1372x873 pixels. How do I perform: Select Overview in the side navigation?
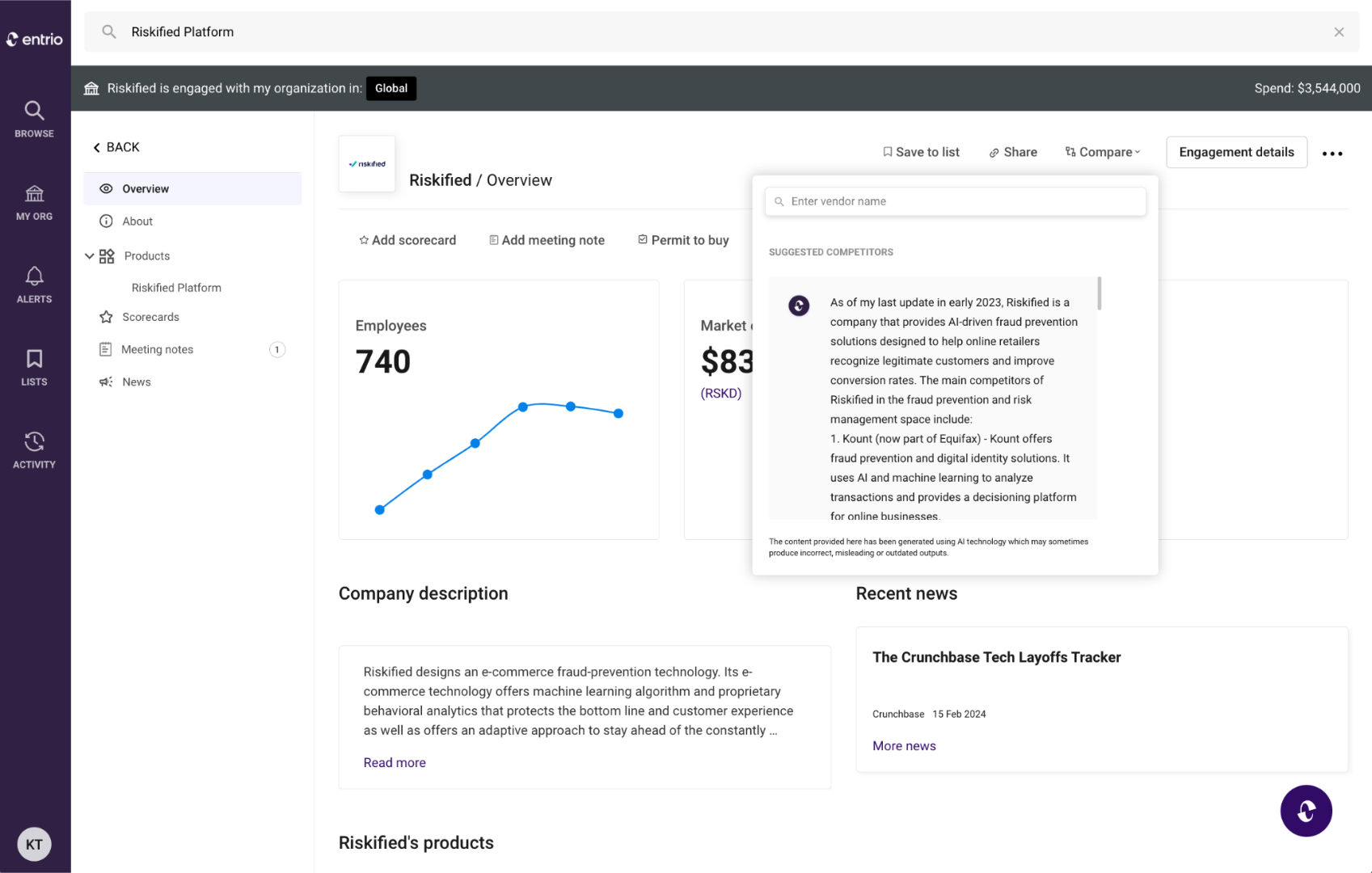coord(192,188)
